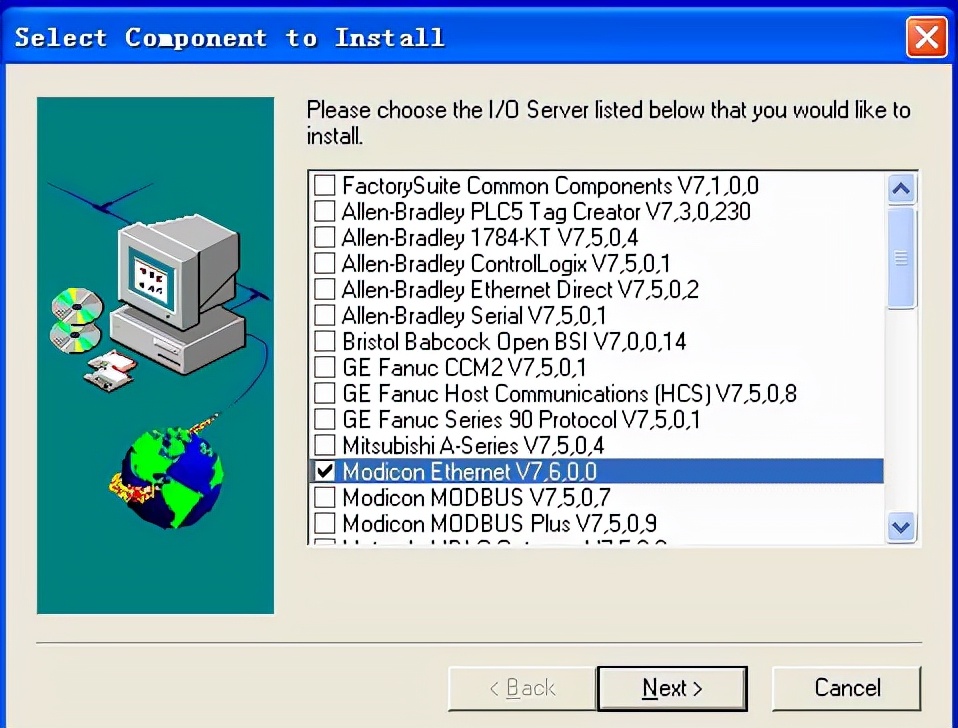The height and width of the screenshot is (728, 958).
Task: Close the Select Component dialog
Action: point(926,38)
